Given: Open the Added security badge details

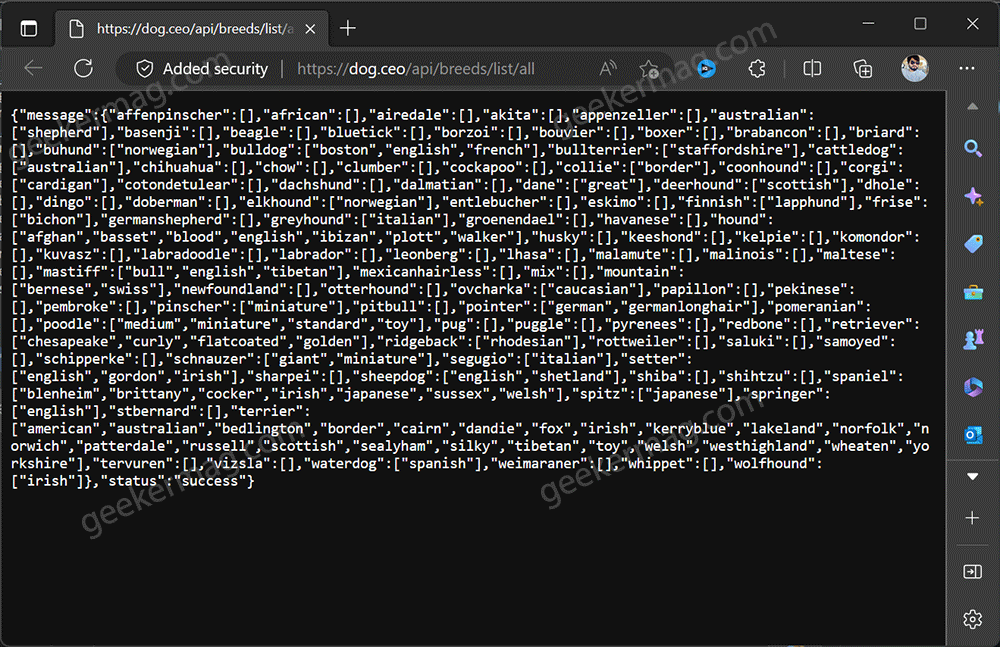Looking at the screenshot, I should click(200, 69).
